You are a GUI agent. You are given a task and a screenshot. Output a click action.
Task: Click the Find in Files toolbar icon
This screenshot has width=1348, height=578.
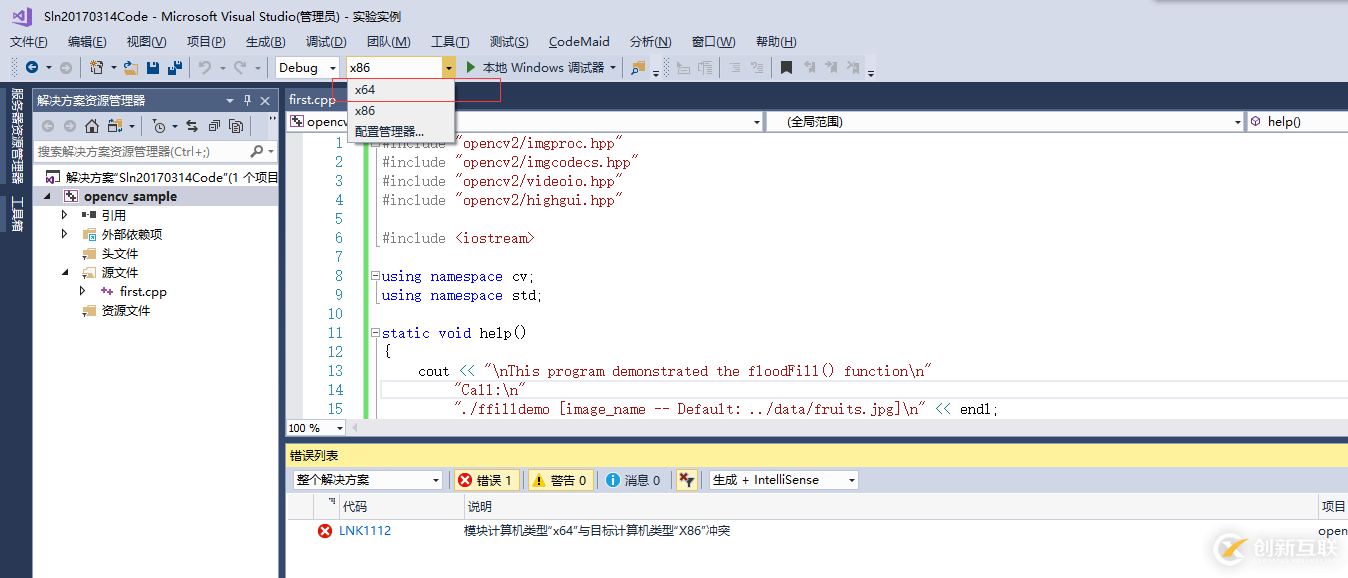pos(638,67)
